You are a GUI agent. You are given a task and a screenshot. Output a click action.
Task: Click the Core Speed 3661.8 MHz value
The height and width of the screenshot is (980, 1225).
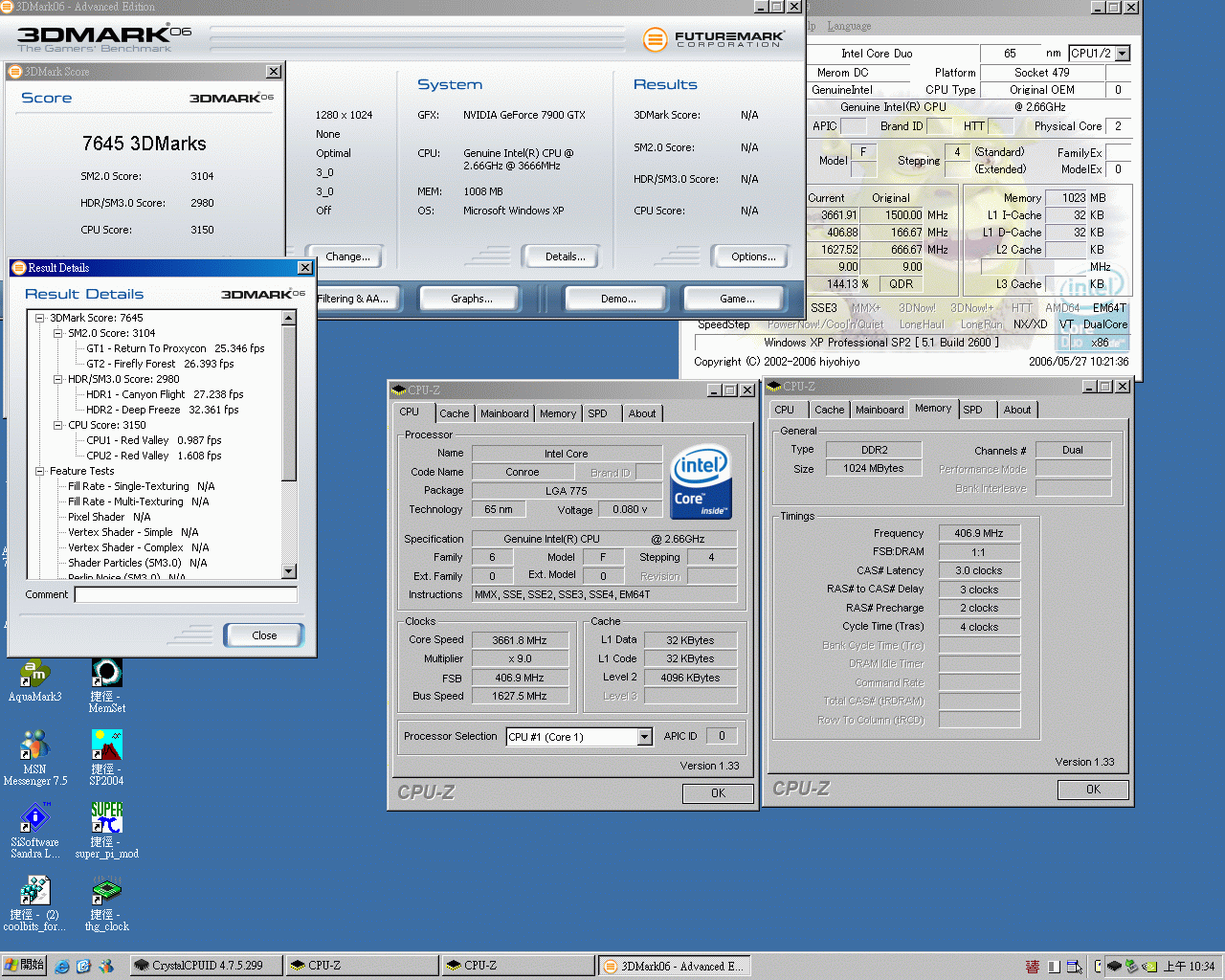[519, 640]
